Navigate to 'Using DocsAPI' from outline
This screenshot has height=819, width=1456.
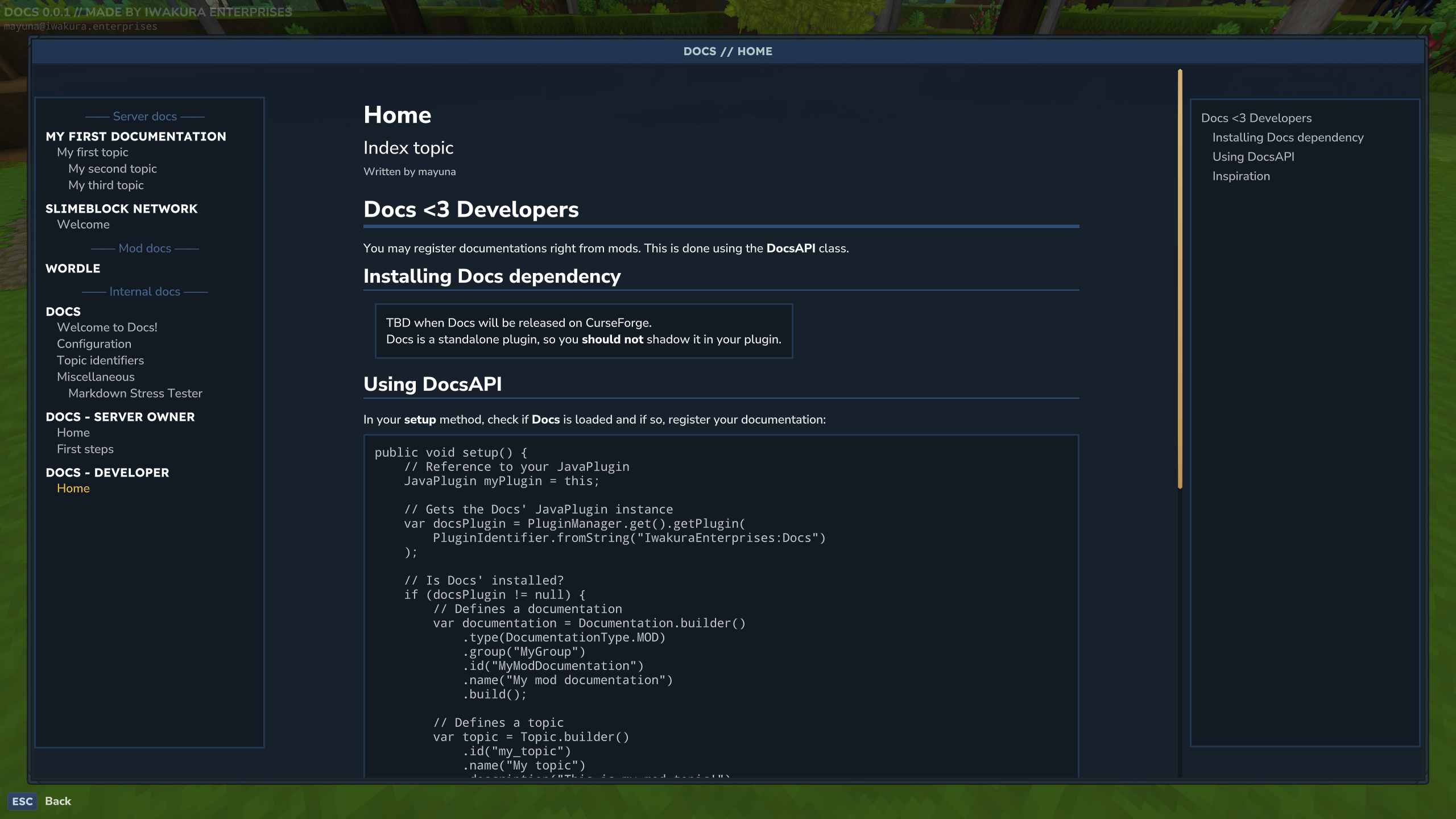[1253, 156]
